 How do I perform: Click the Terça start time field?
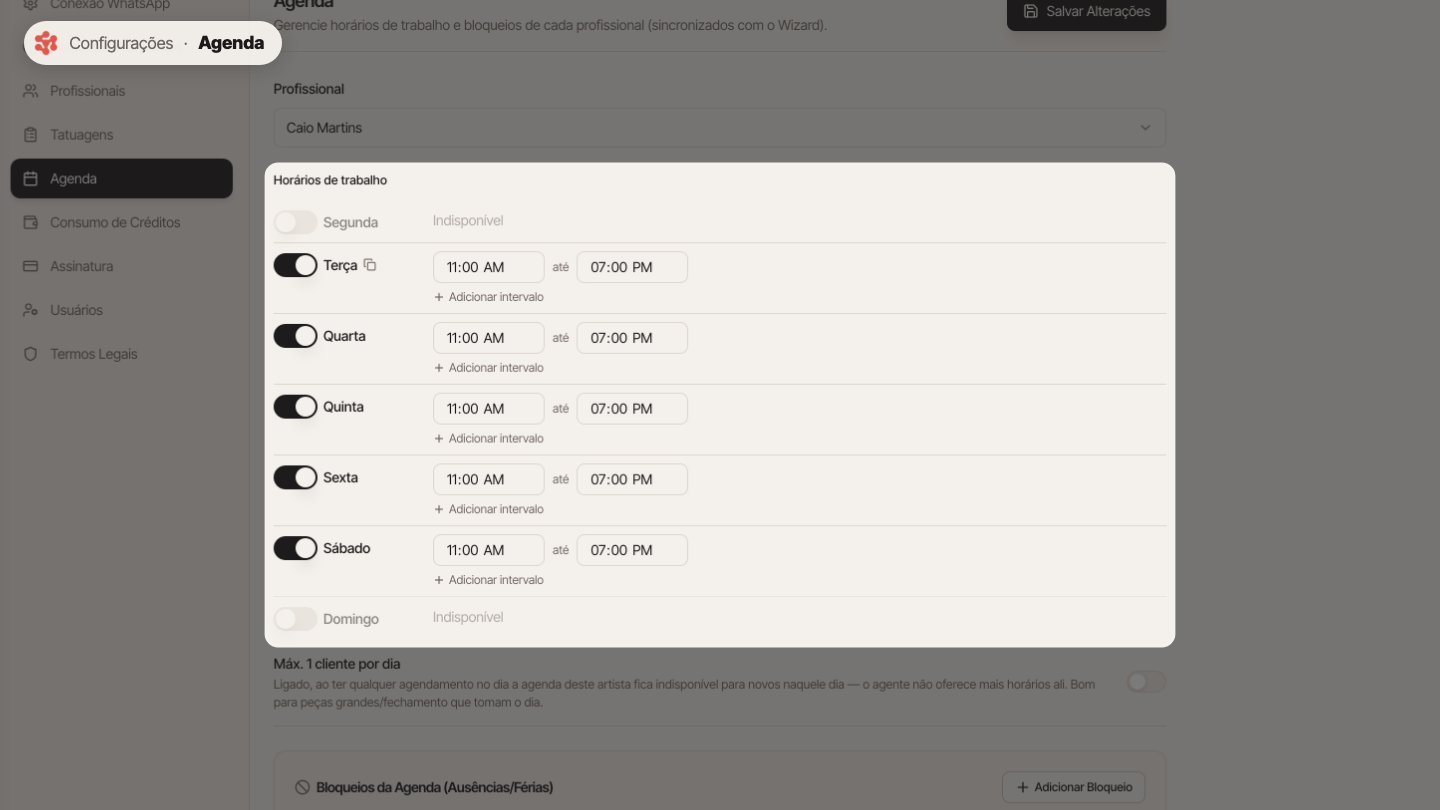tap(489, 267)
